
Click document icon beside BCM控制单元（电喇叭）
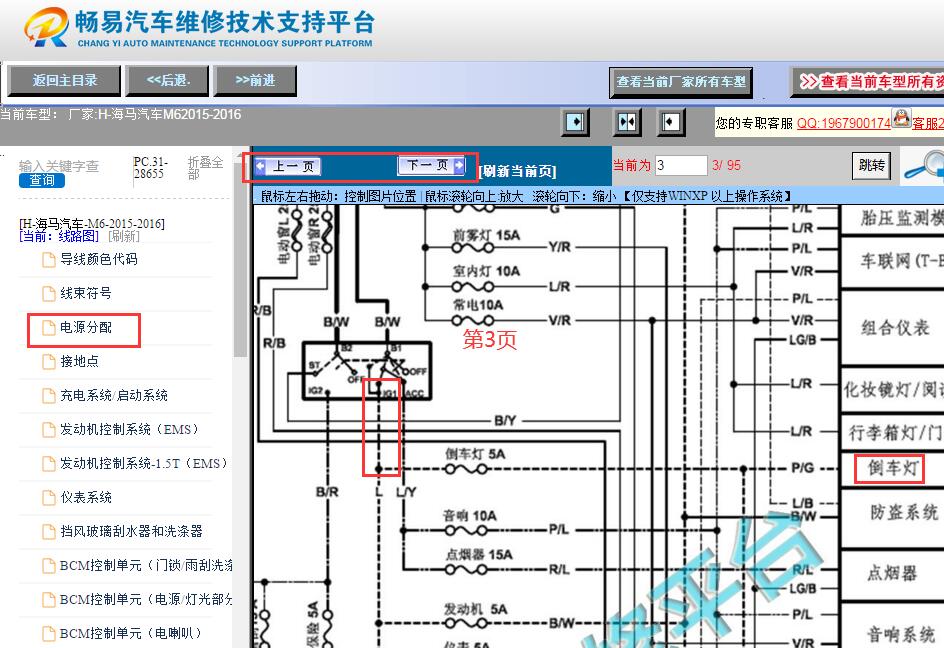49,634
